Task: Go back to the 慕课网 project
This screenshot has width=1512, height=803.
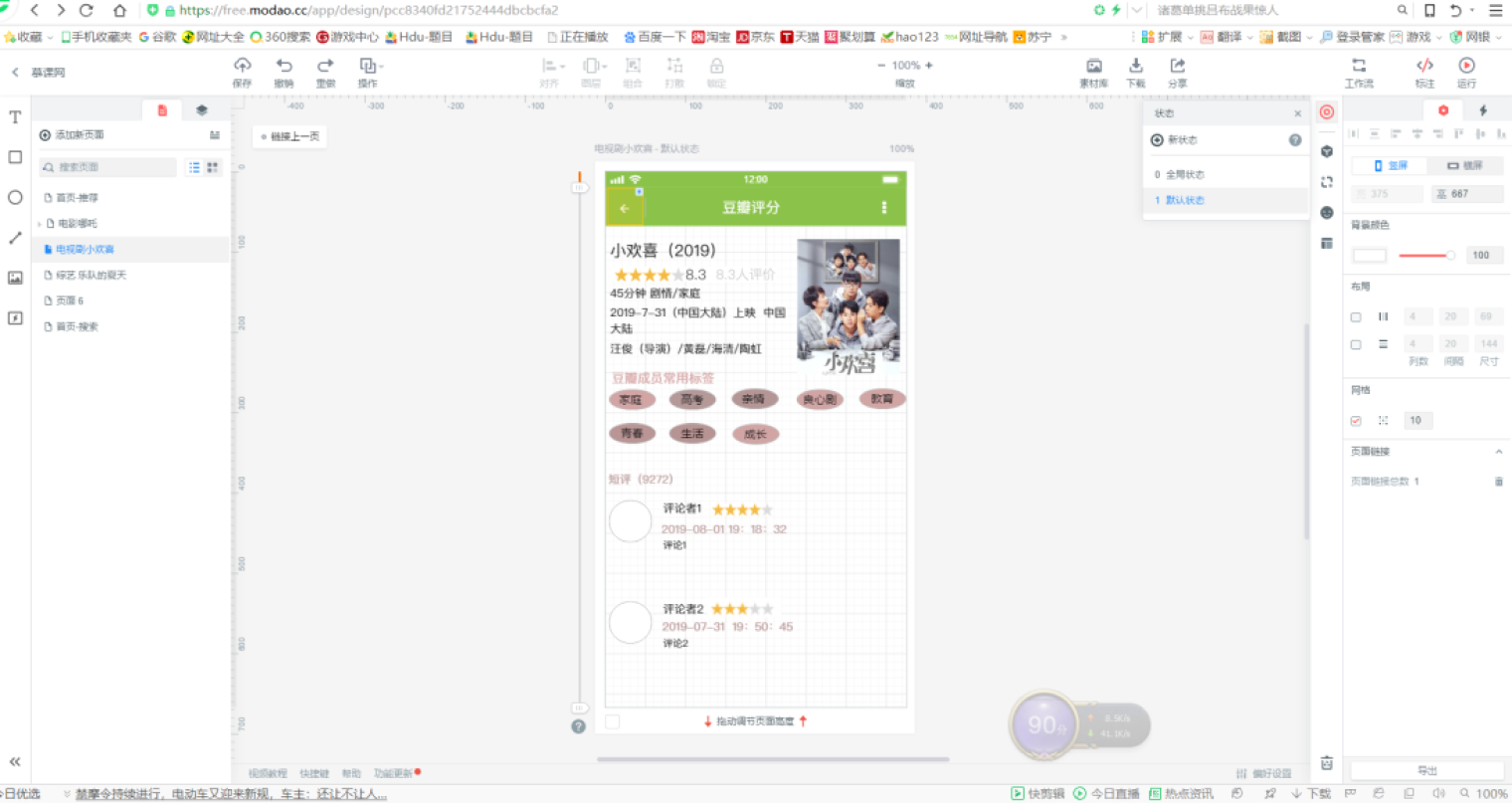Action: pyautogui.click(x=39, y=73)
